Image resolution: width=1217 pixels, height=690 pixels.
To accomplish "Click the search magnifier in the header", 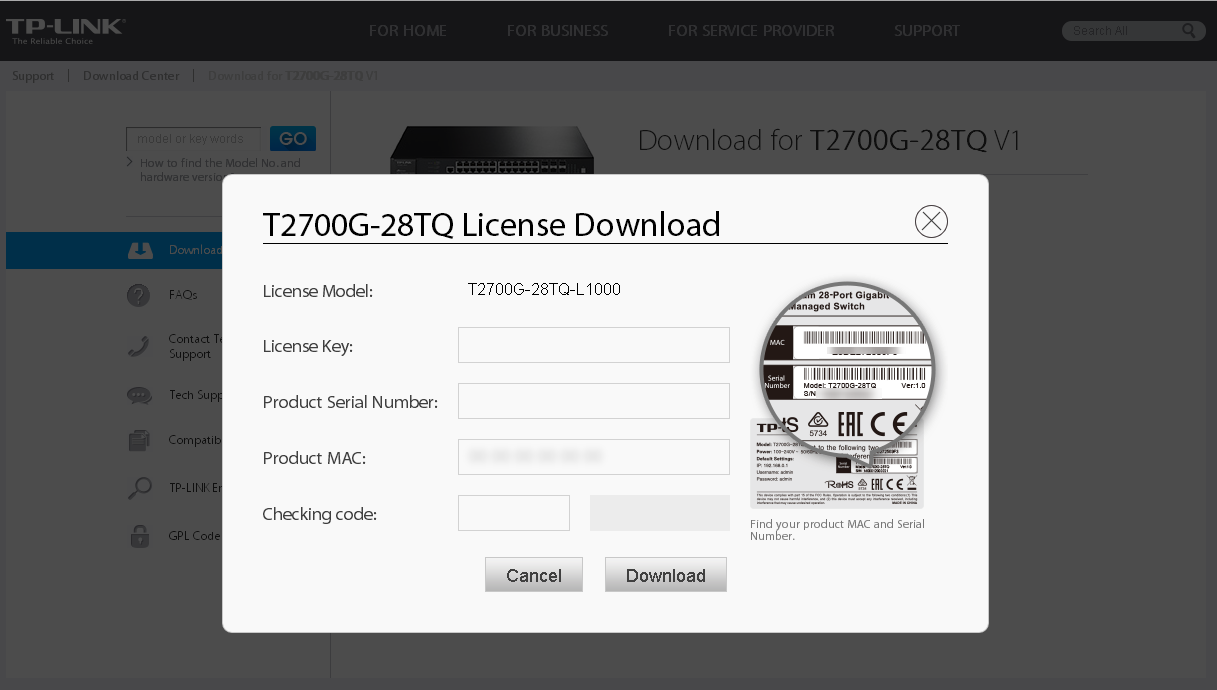I will click(x=1188, y=30).
